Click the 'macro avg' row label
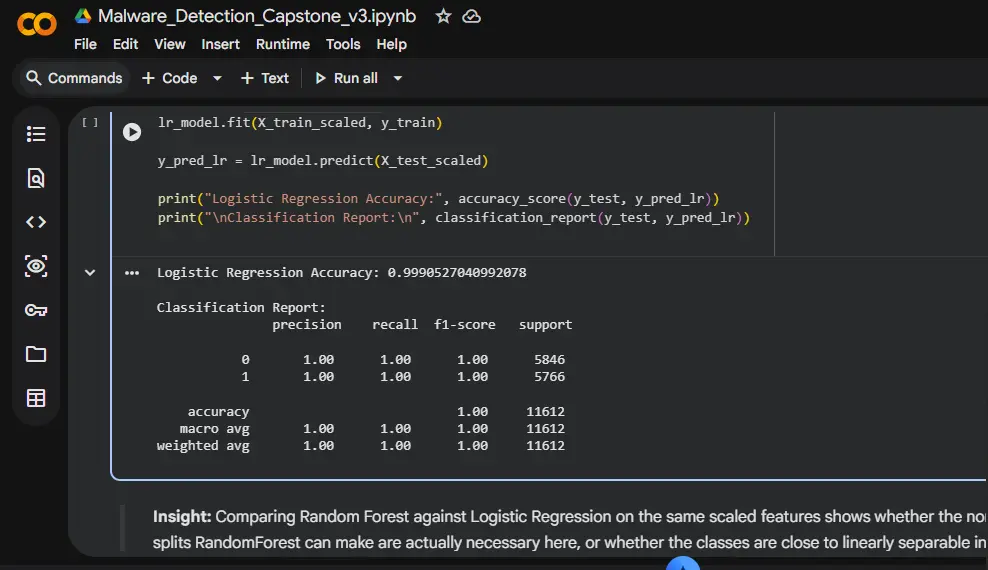The height and width of the screenshot is (570, 988). [x=214, y=428]
